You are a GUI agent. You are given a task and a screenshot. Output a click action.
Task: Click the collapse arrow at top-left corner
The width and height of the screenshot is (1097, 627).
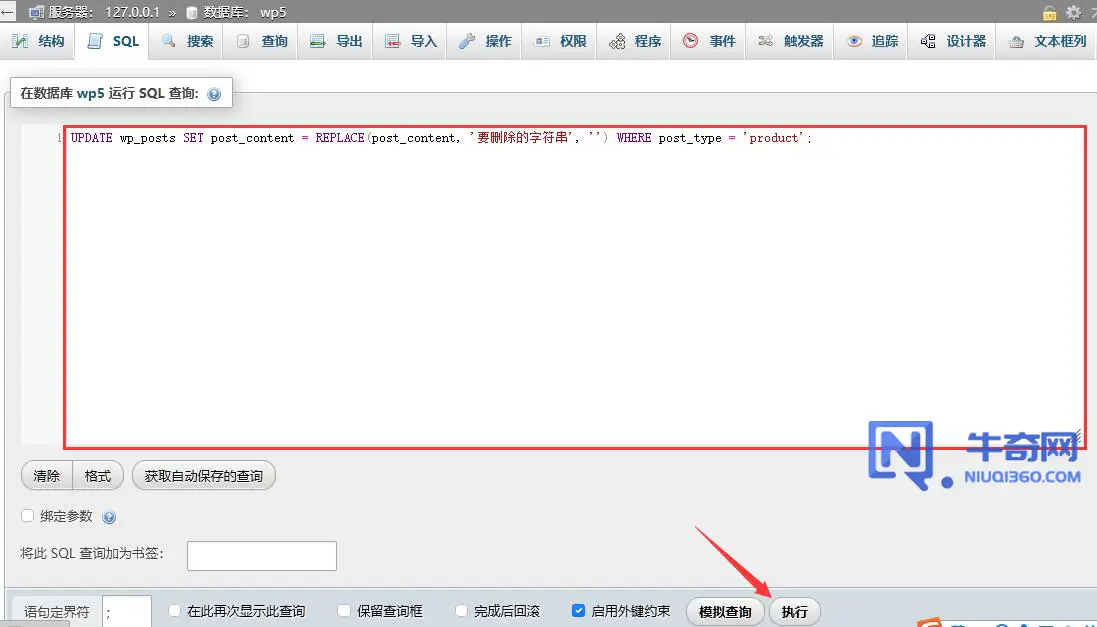pyautogui.click(x=8, y=12)
